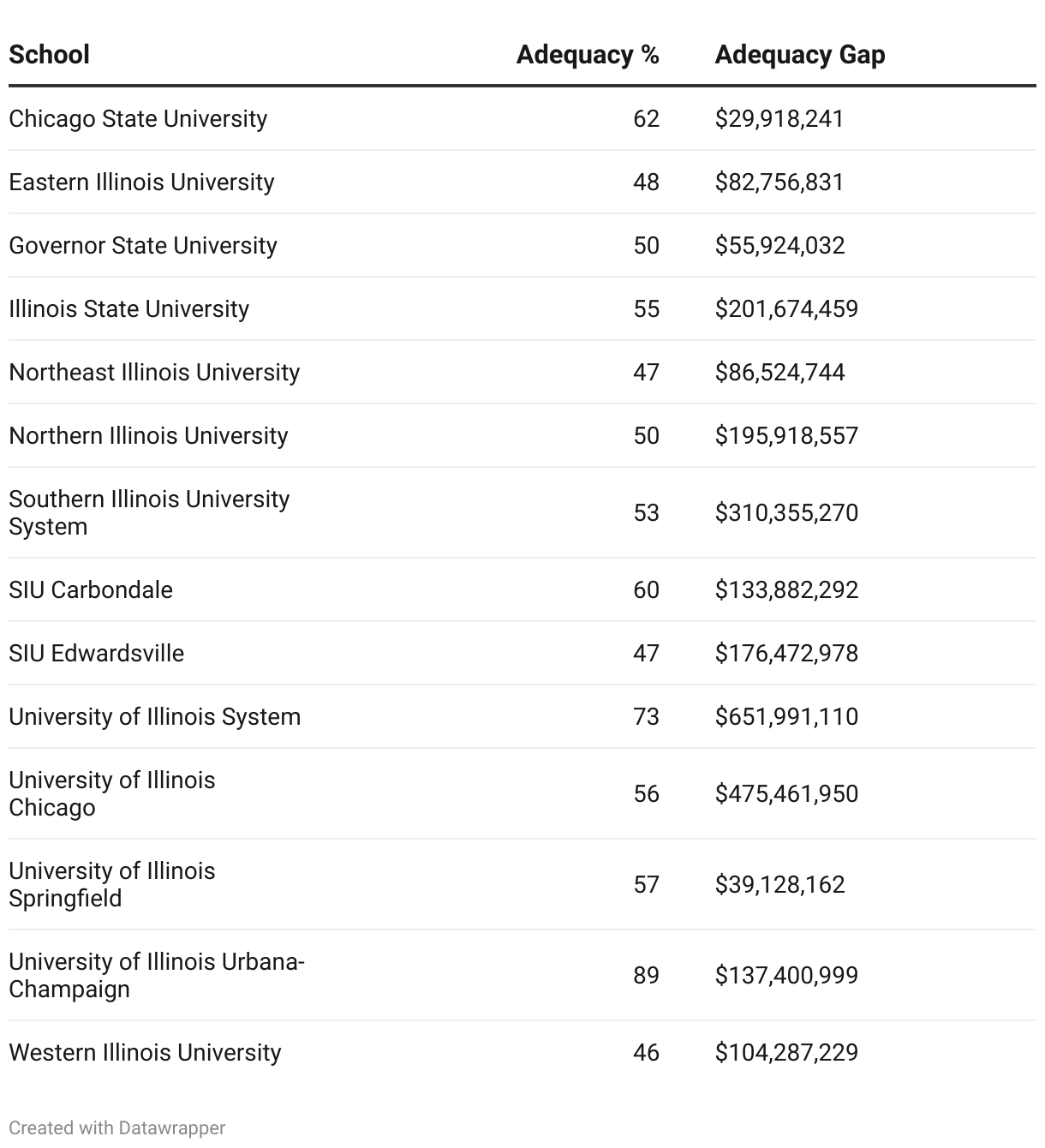The width and height of the screenshot is (1045, 1148).
Task: Click the School column header
Action: (x=50, y=55)
